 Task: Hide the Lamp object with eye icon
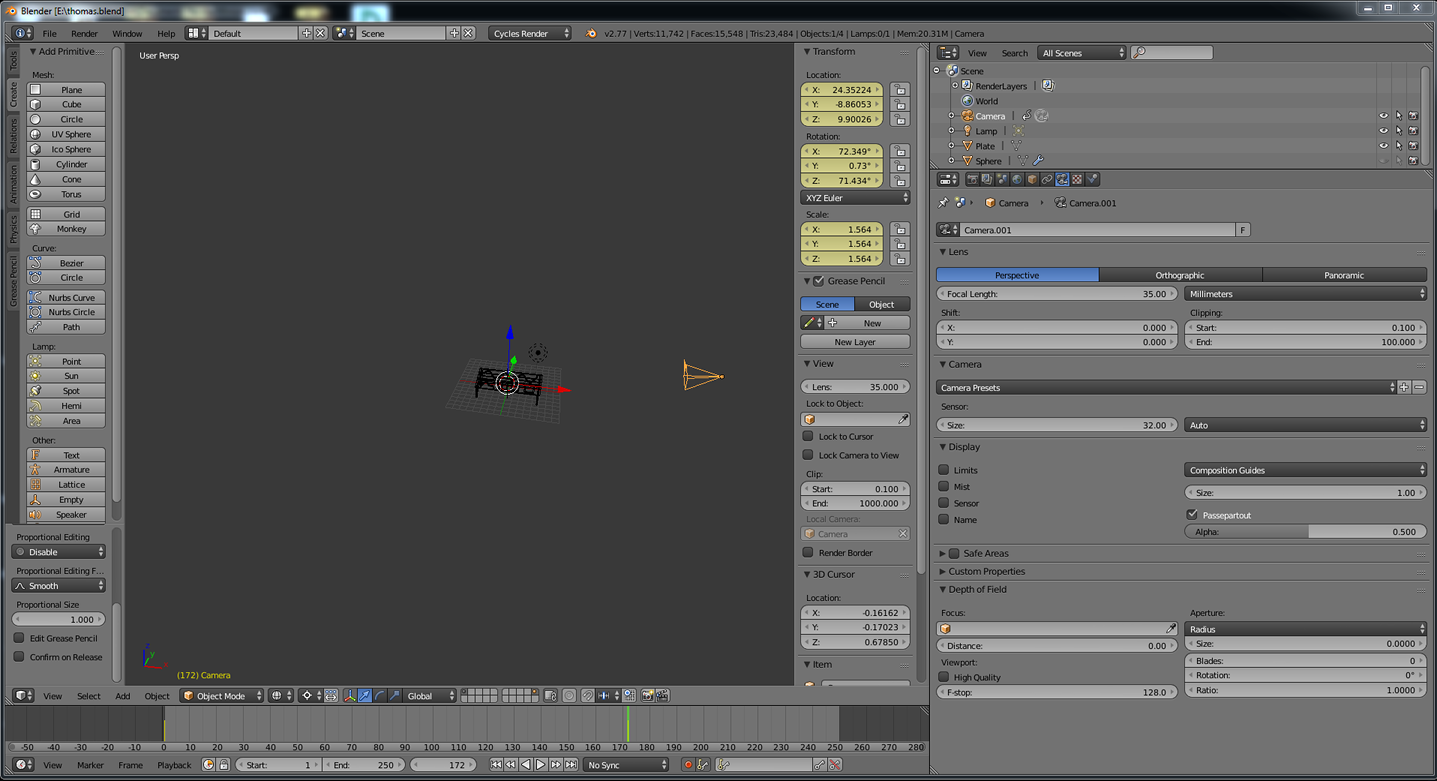[1384, 131]
